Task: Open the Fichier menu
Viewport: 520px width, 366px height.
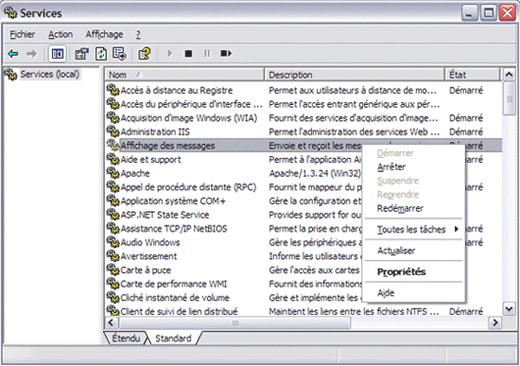Action: tap(22, 34)
